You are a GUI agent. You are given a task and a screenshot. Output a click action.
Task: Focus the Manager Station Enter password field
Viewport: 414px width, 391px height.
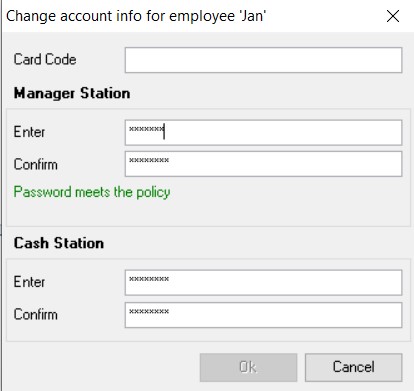263,133
